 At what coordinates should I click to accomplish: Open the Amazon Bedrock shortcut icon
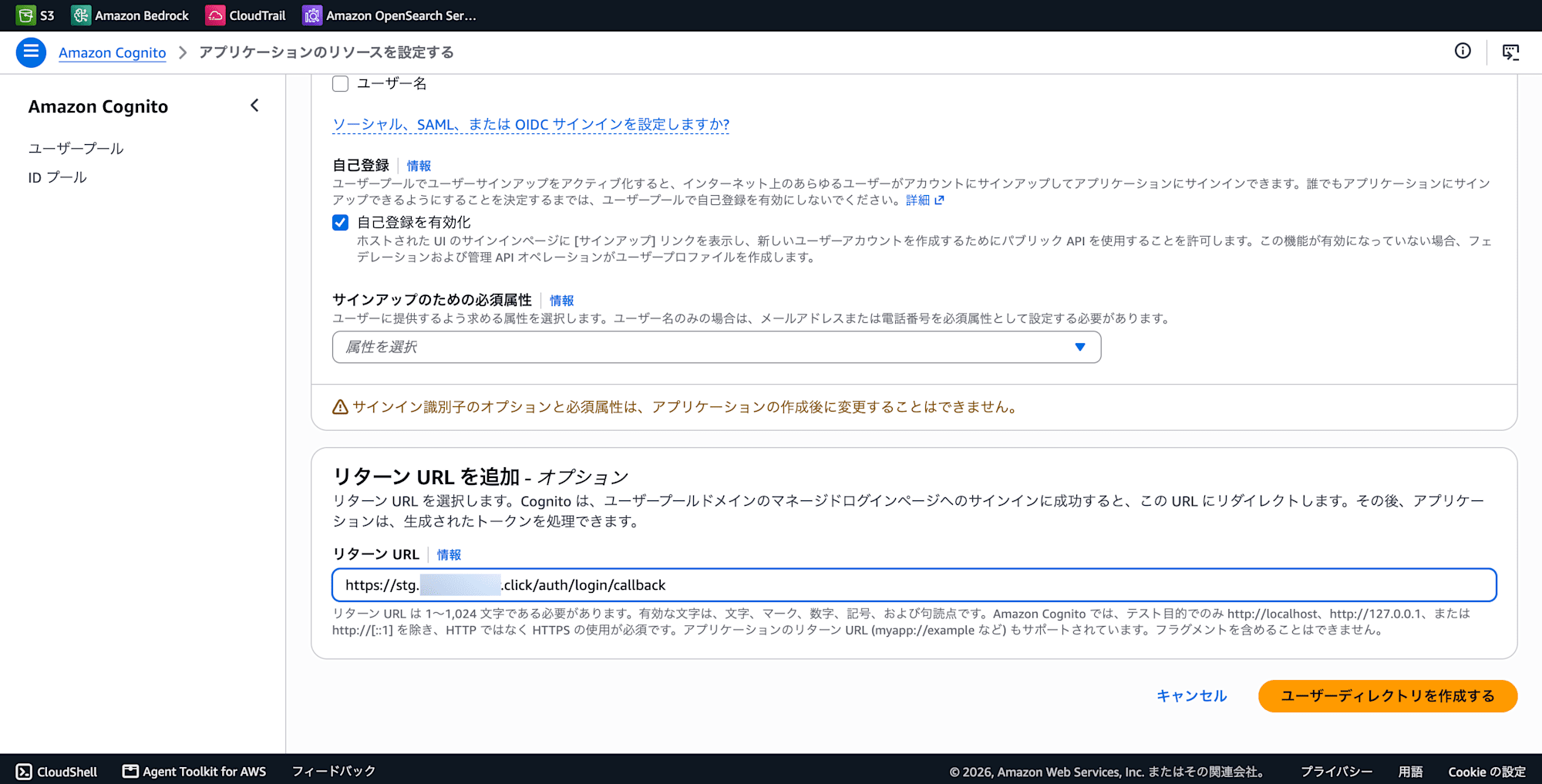coord(81,15)
